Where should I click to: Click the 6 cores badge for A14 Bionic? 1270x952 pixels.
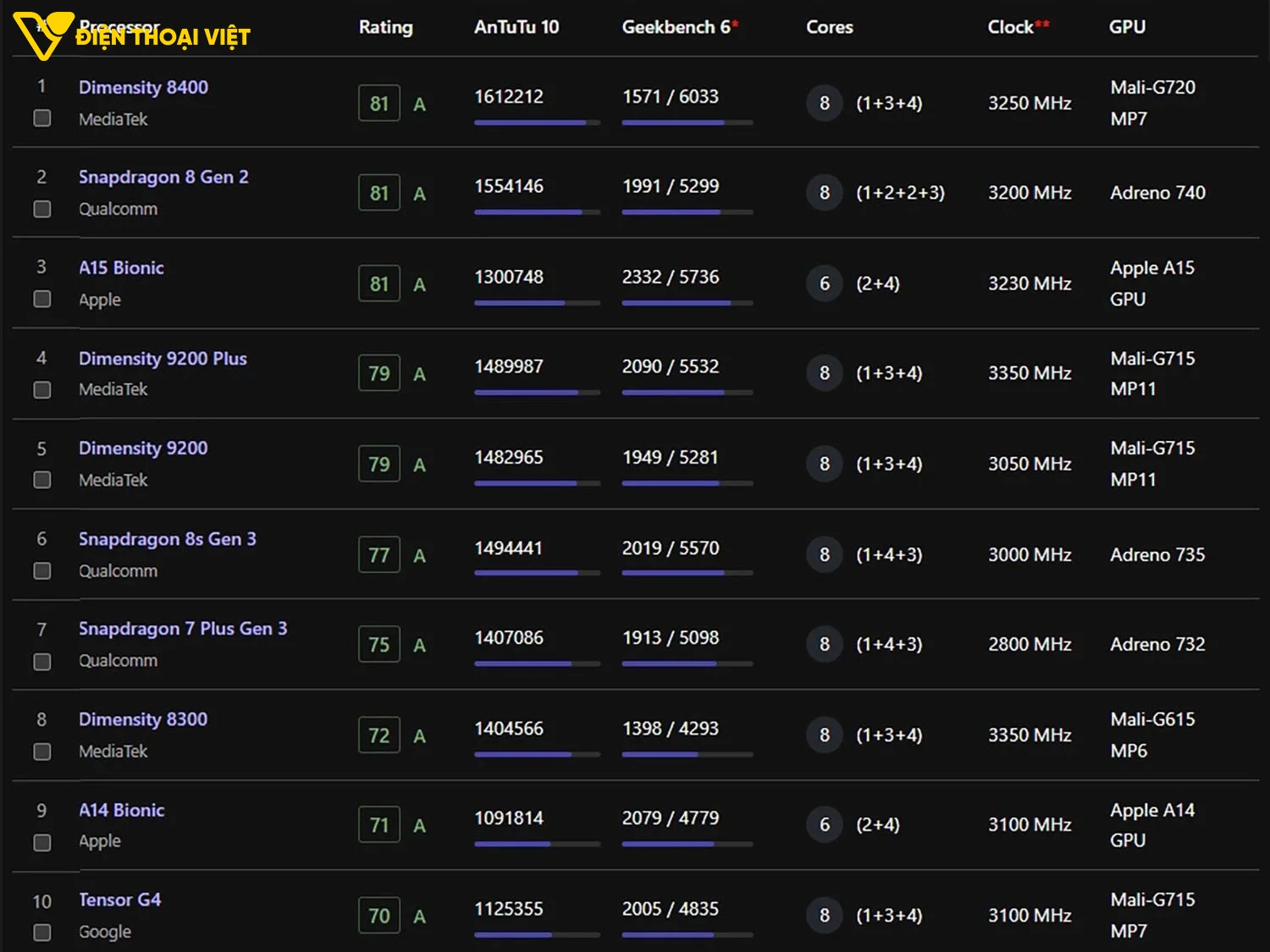point(824,825)
